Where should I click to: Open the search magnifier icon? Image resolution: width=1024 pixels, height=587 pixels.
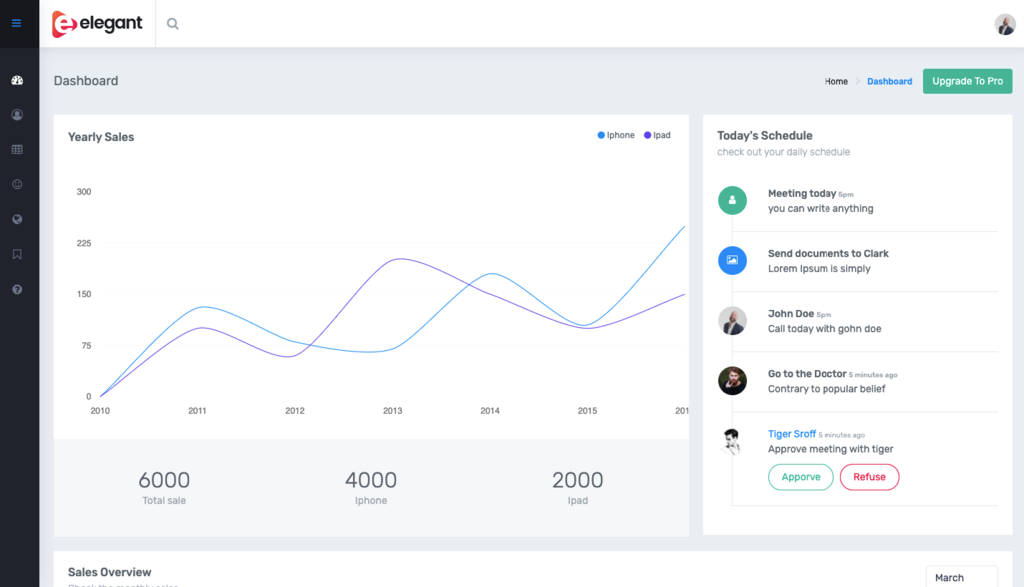172,24
